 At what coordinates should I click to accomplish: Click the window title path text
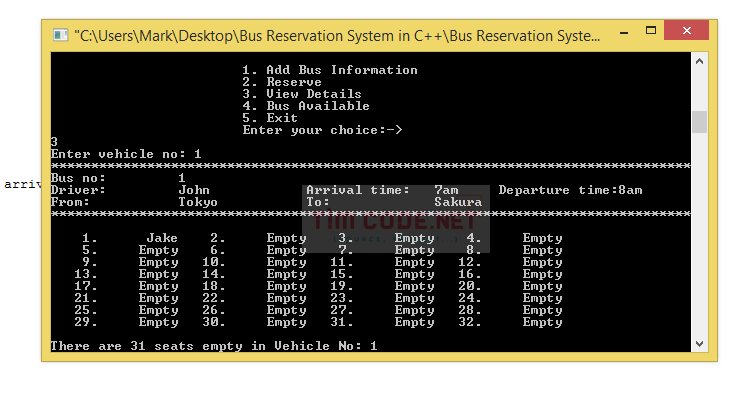[337, 35]
